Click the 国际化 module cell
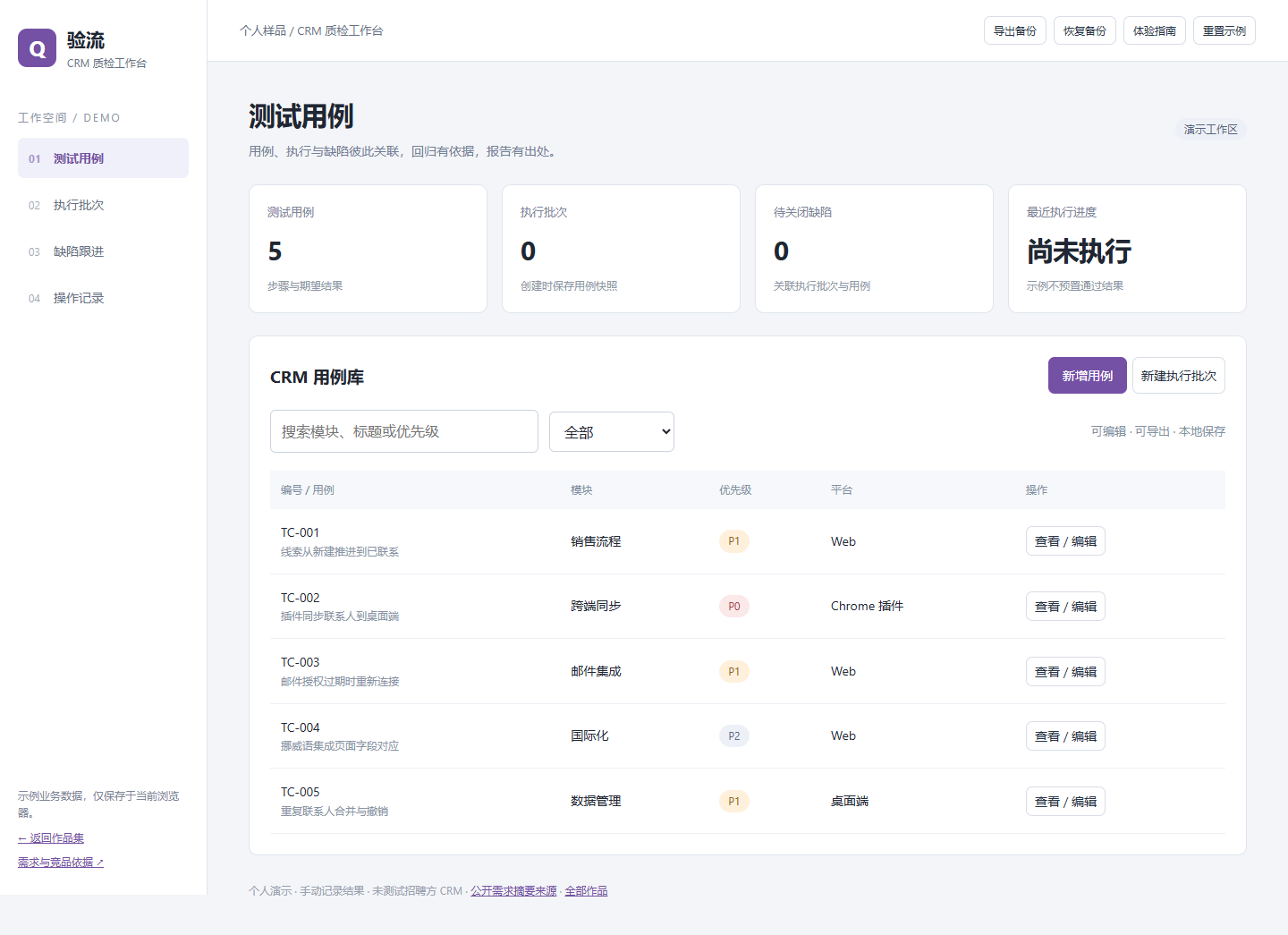This screenshot has height=935, width=1288. (x=589, y=736)
